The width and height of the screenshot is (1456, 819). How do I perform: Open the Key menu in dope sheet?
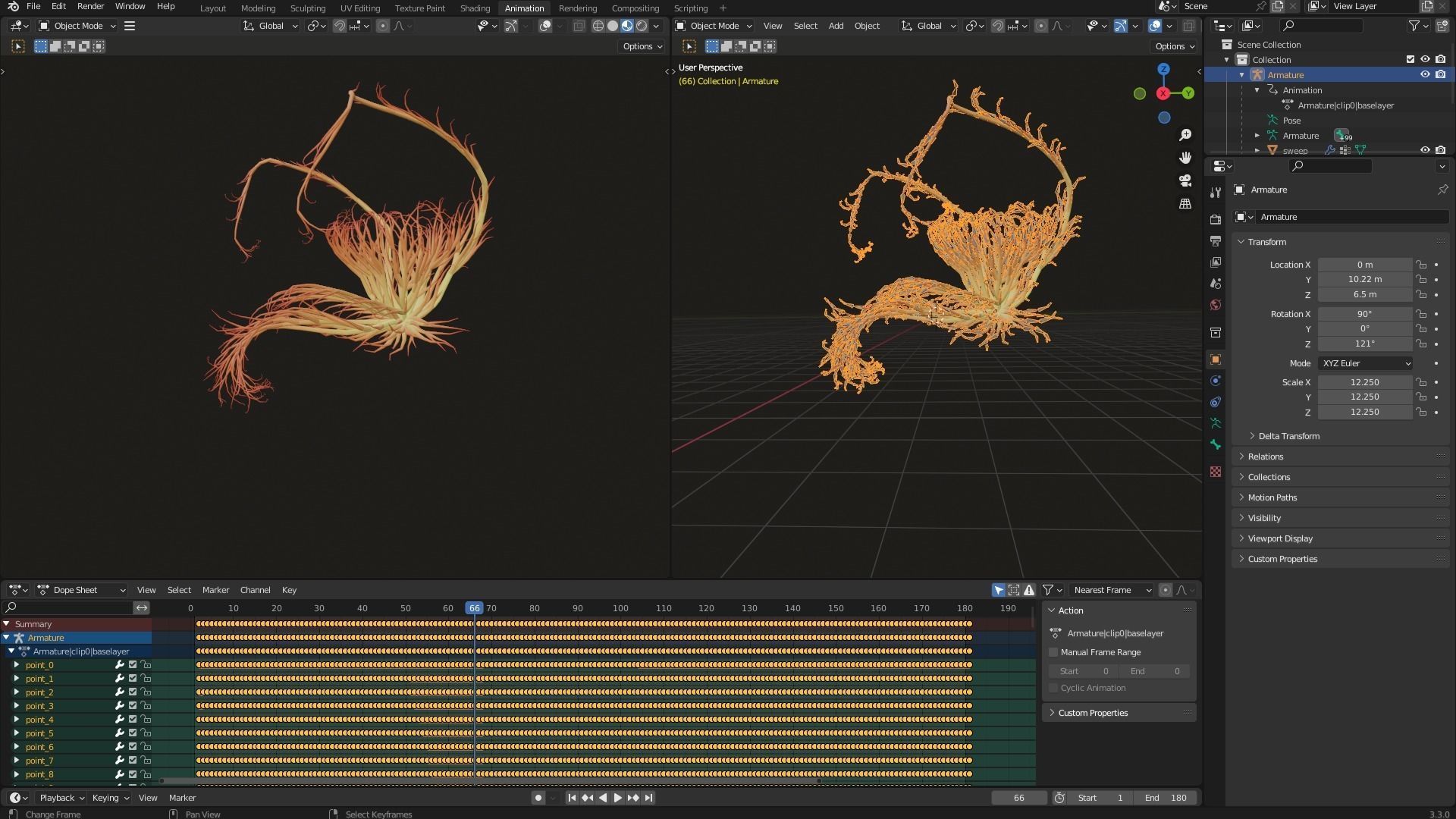point(289,590)
